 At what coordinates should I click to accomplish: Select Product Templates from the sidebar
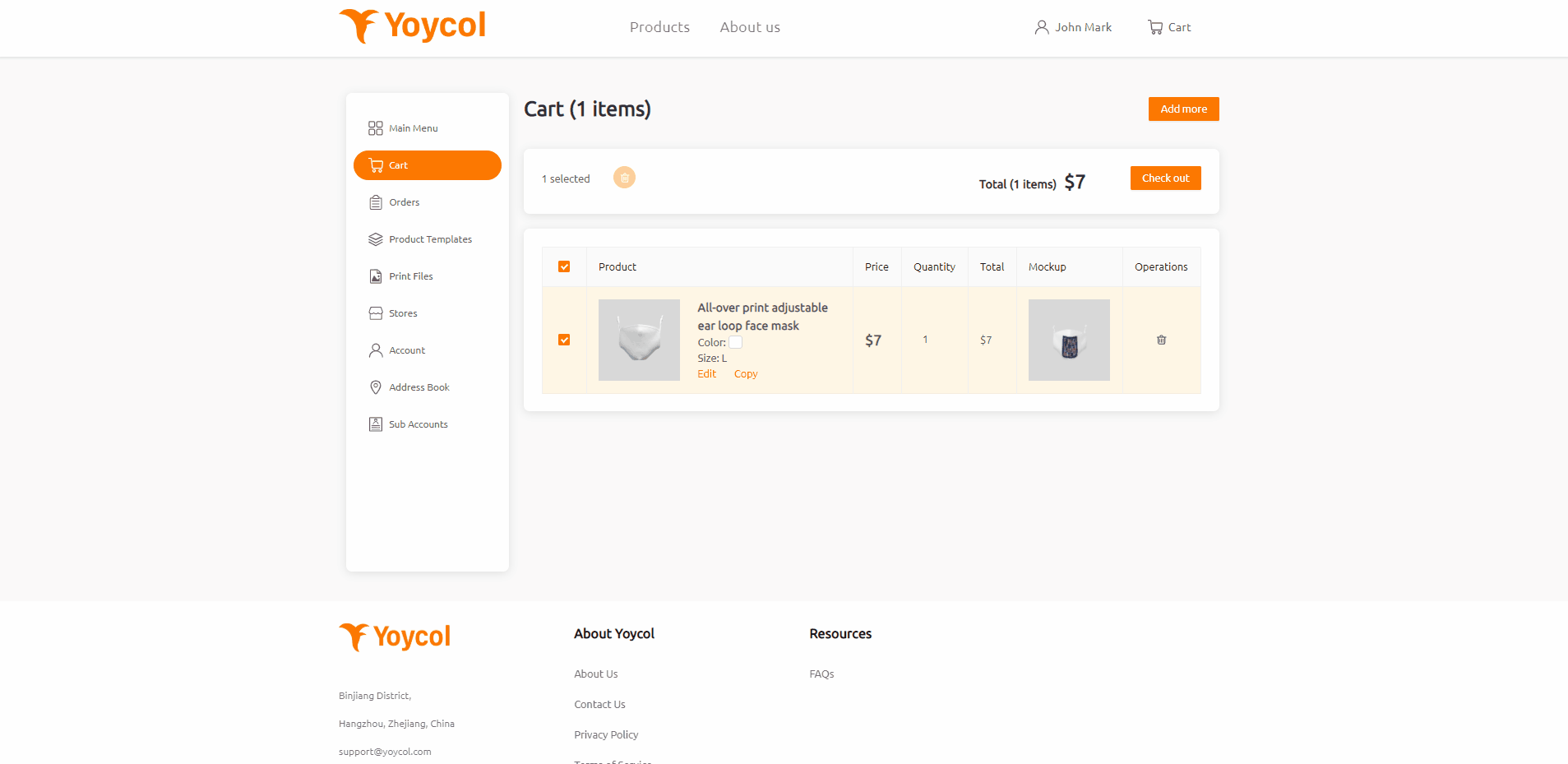pos(430,238)
